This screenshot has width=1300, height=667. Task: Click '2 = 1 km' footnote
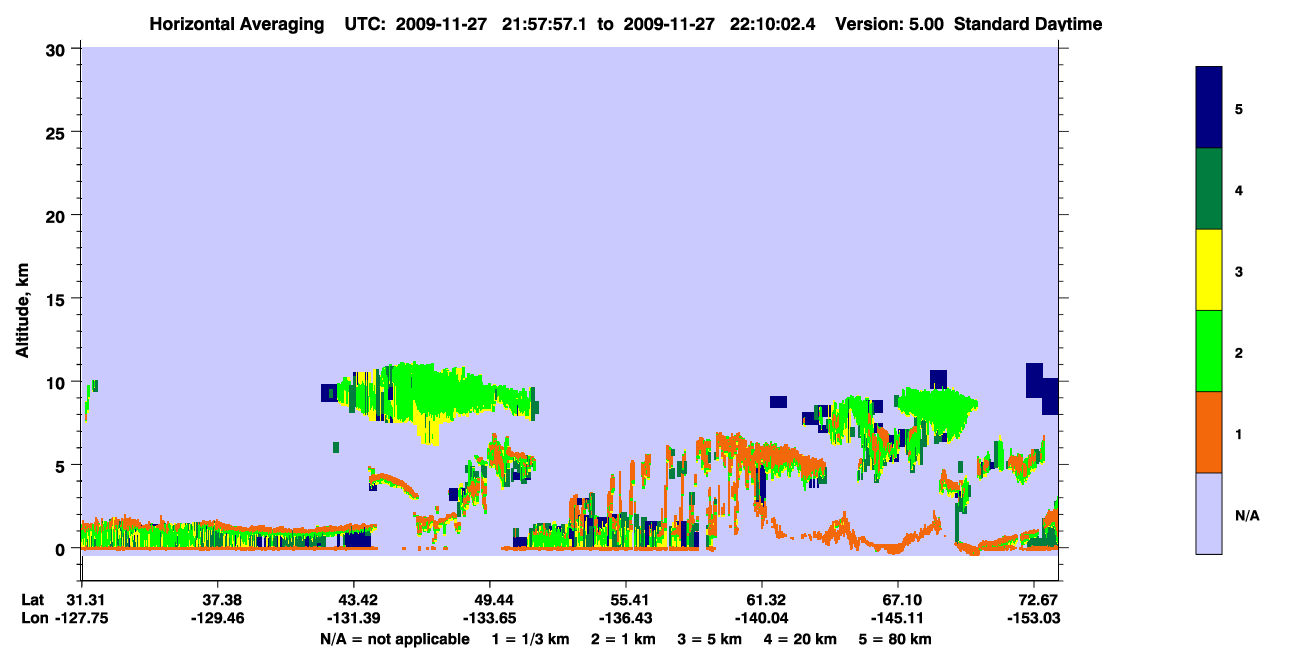point(624,639)
